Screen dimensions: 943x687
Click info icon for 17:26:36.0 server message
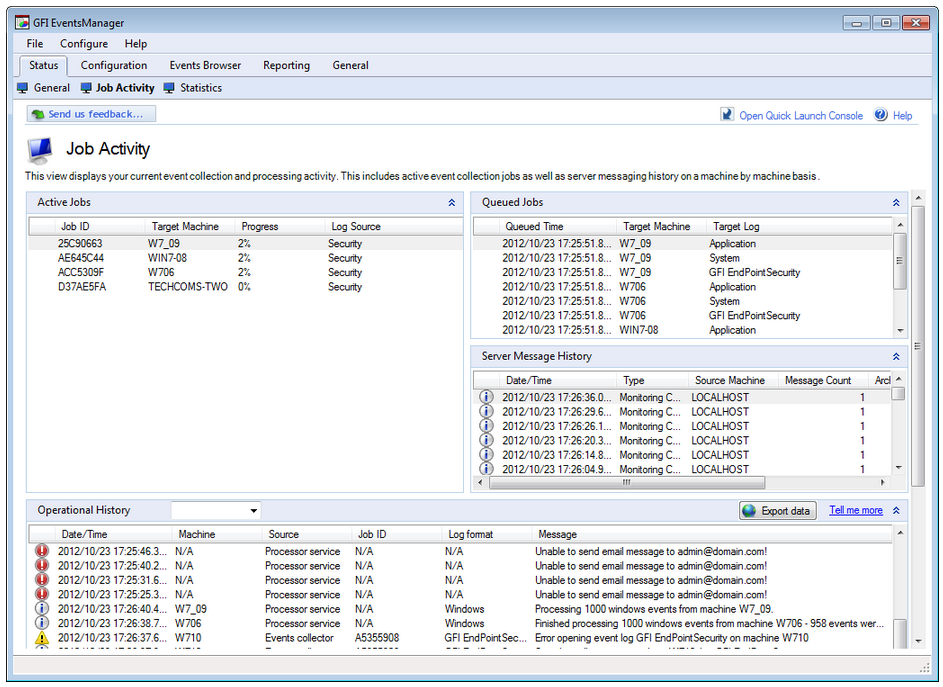click(x=486, y=397)
